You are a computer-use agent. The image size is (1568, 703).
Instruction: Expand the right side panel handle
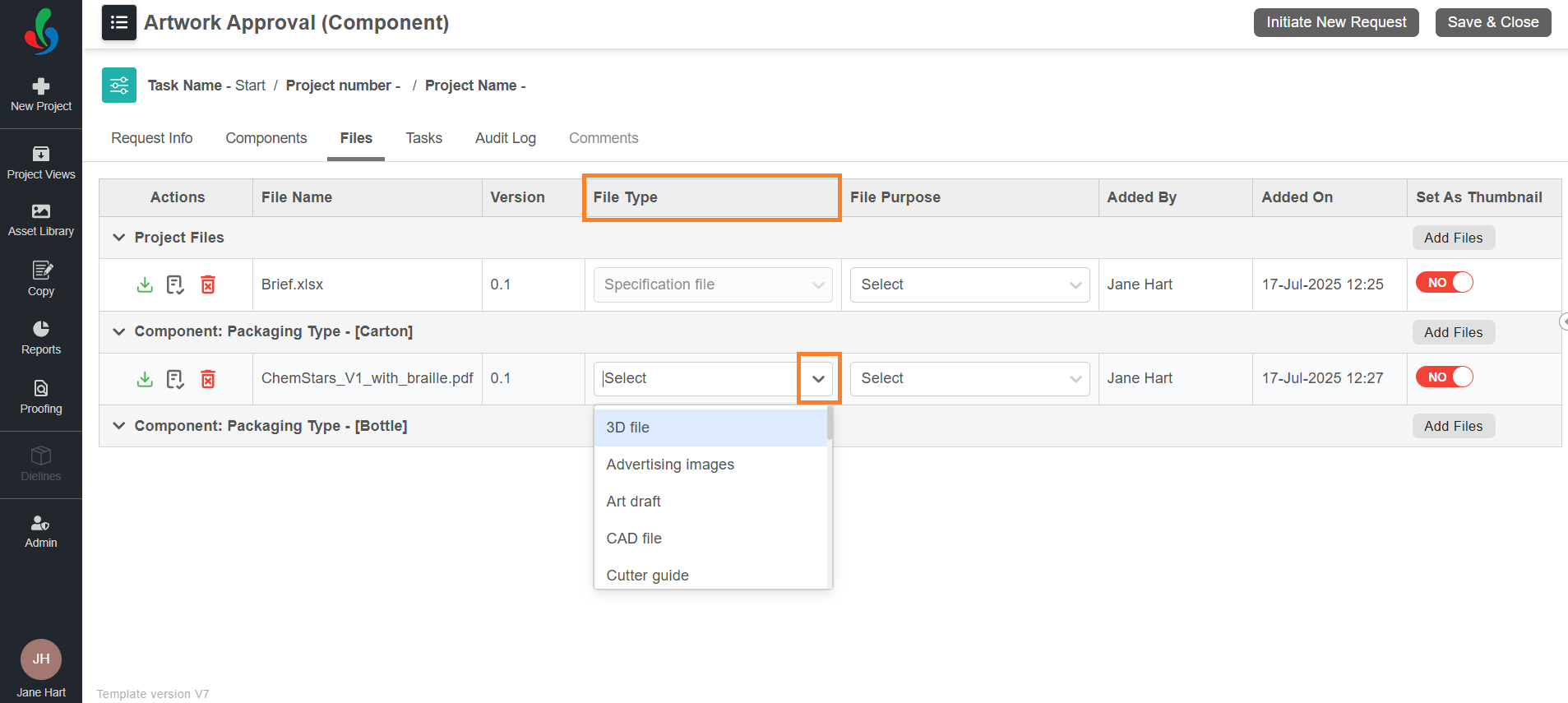[x=1564, y=321]
